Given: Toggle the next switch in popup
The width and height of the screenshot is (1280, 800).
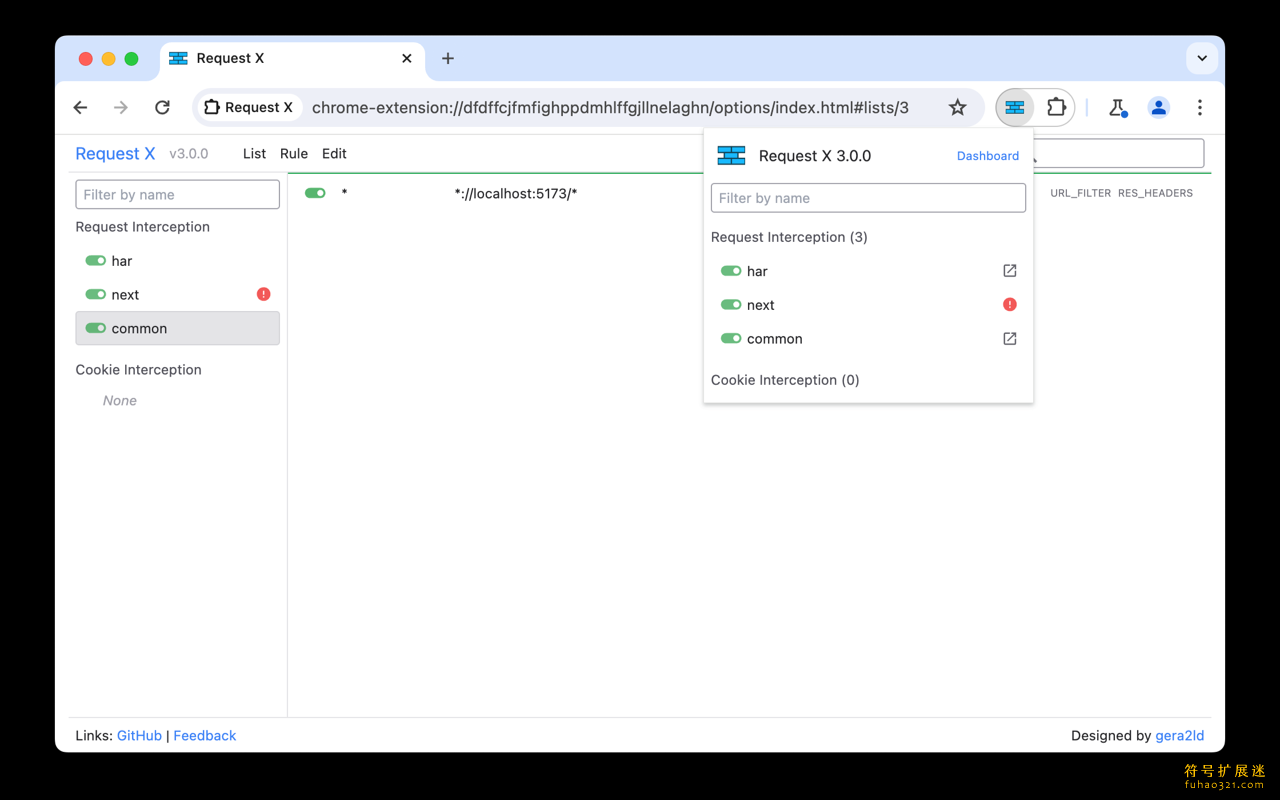Looking at the screenshot, I should 731,305.
